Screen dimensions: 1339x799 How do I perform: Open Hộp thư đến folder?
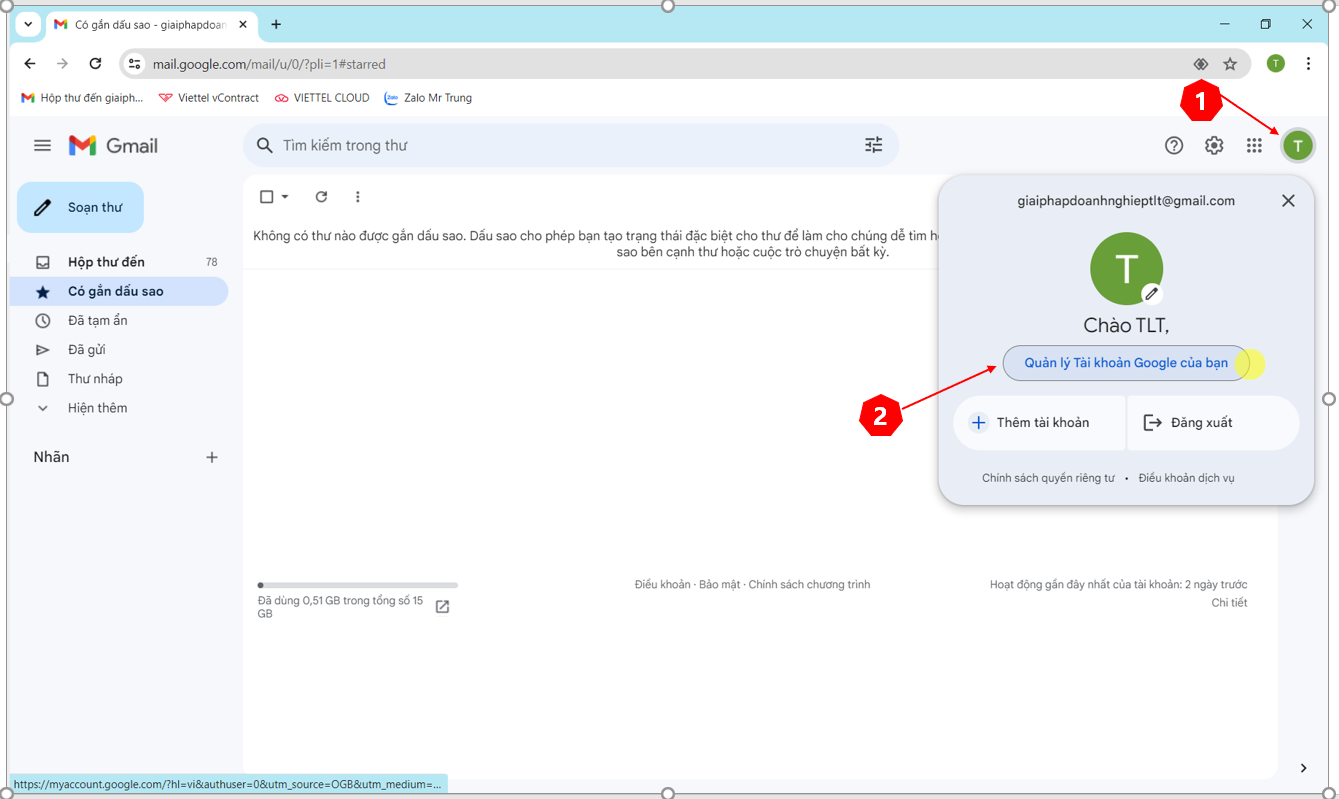pos(106,262)
